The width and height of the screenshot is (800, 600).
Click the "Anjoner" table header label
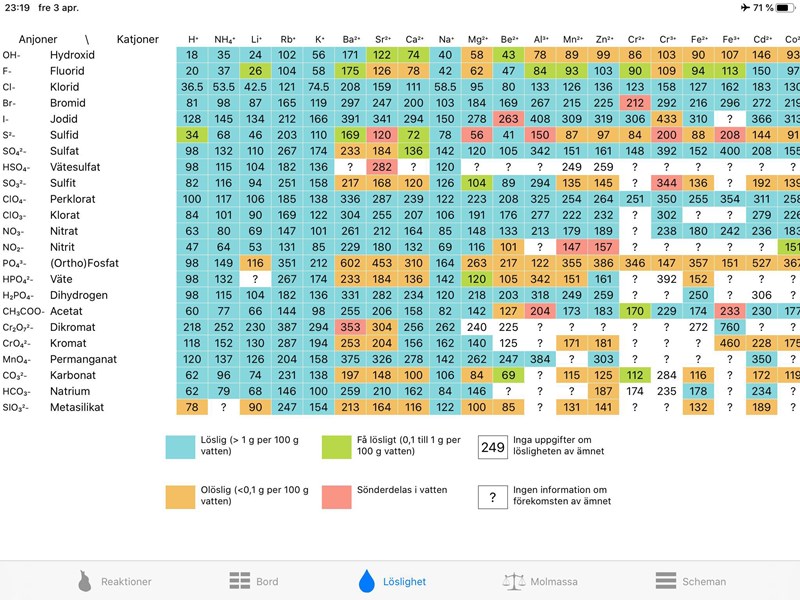(x=38, y=39)
